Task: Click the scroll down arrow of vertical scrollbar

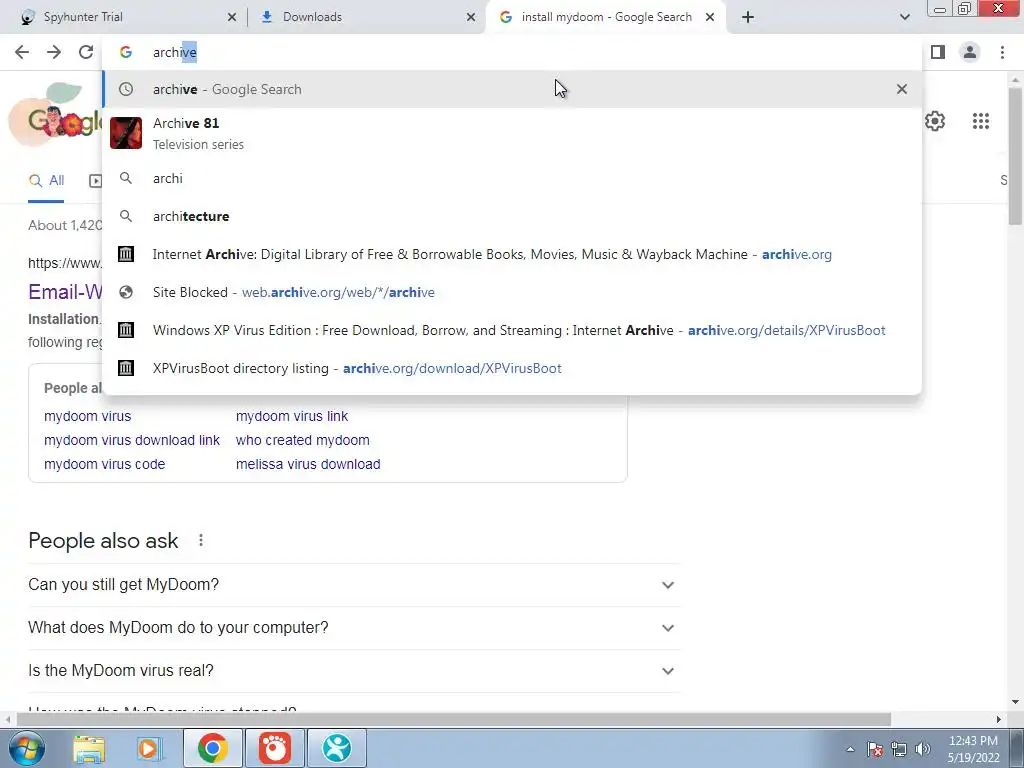Action: coord(1015,703)
